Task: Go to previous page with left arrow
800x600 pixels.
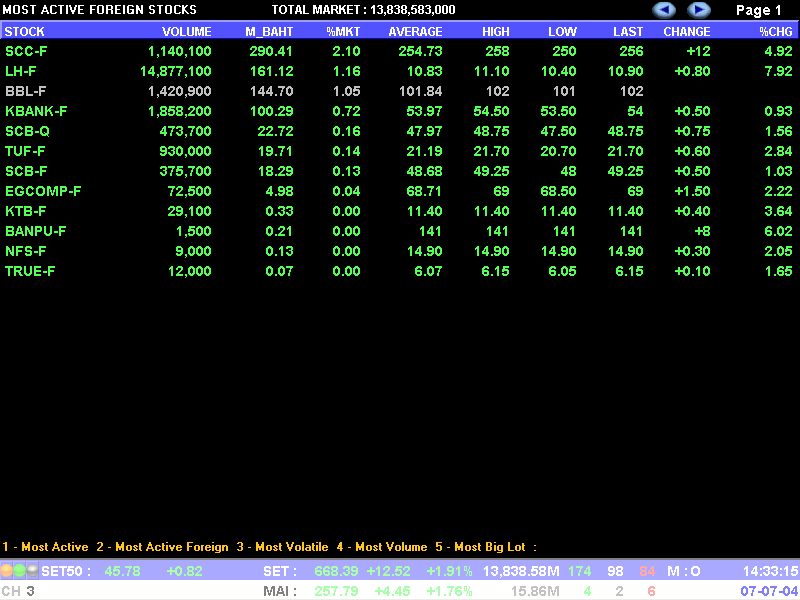Action: pyautogui.click(x=664, y=10)
